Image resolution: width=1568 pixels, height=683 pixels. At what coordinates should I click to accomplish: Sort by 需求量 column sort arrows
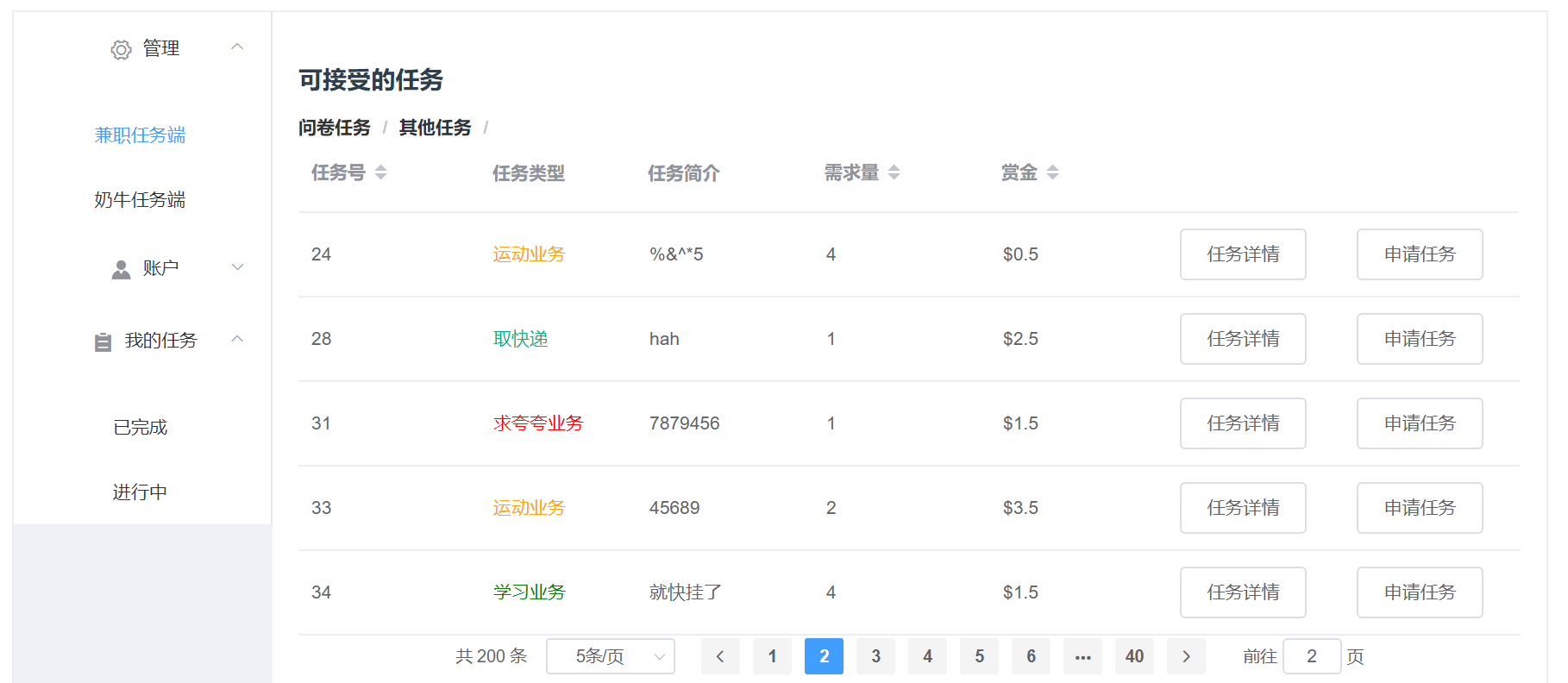(x=894, y=172)
